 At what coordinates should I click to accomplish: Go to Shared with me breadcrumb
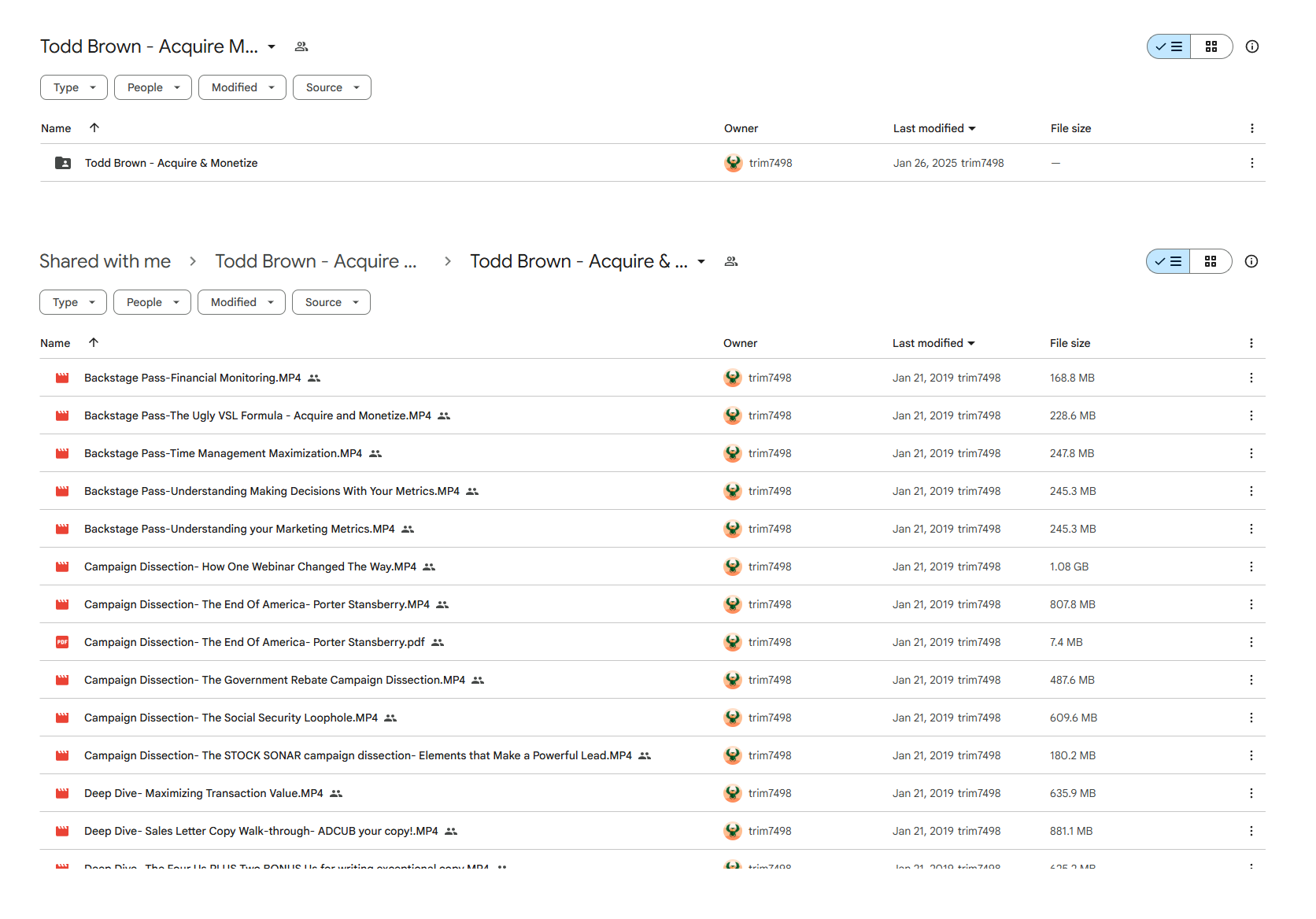105,261
